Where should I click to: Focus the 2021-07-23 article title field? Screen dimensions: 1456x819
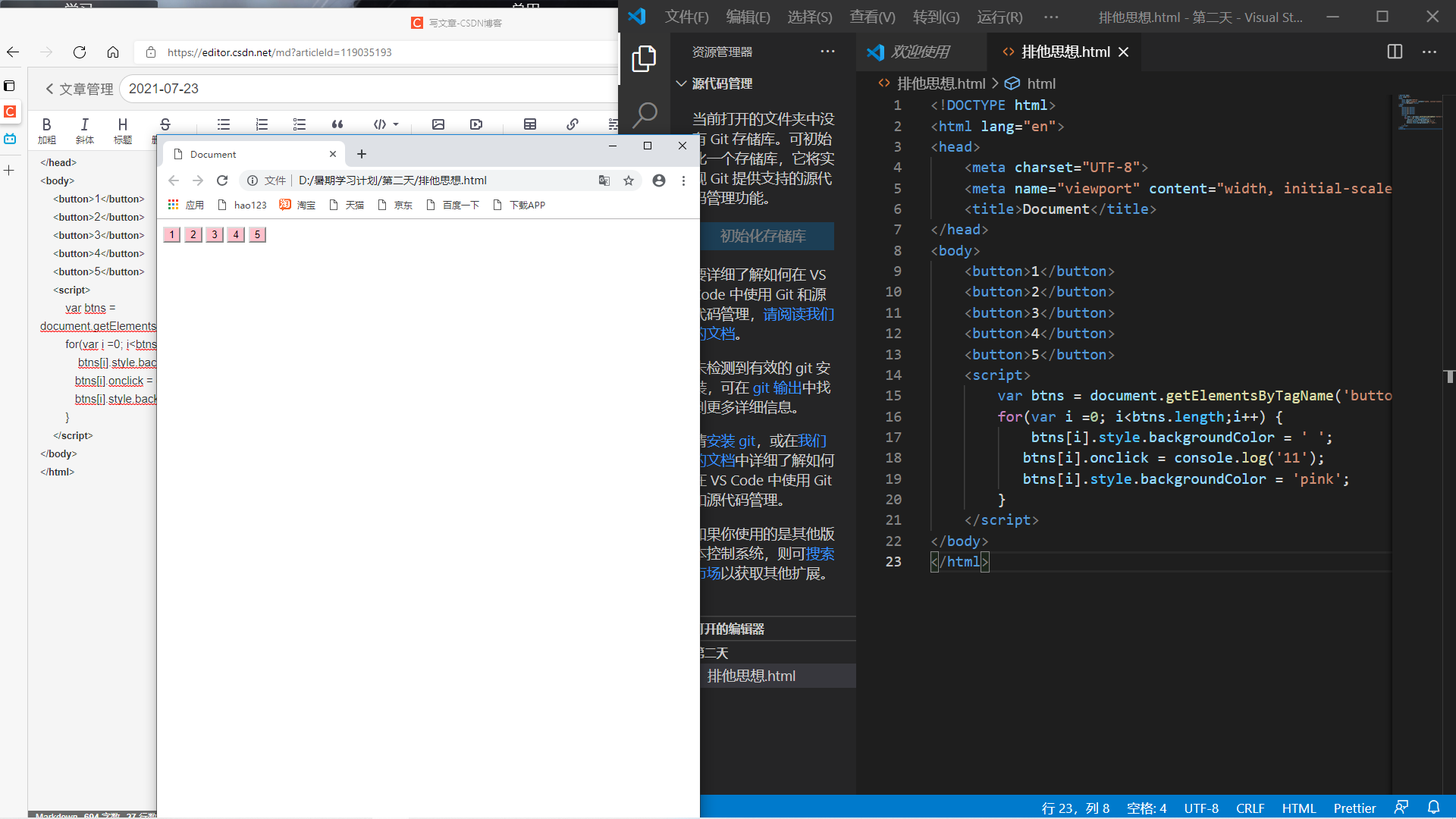pos(369,89)
